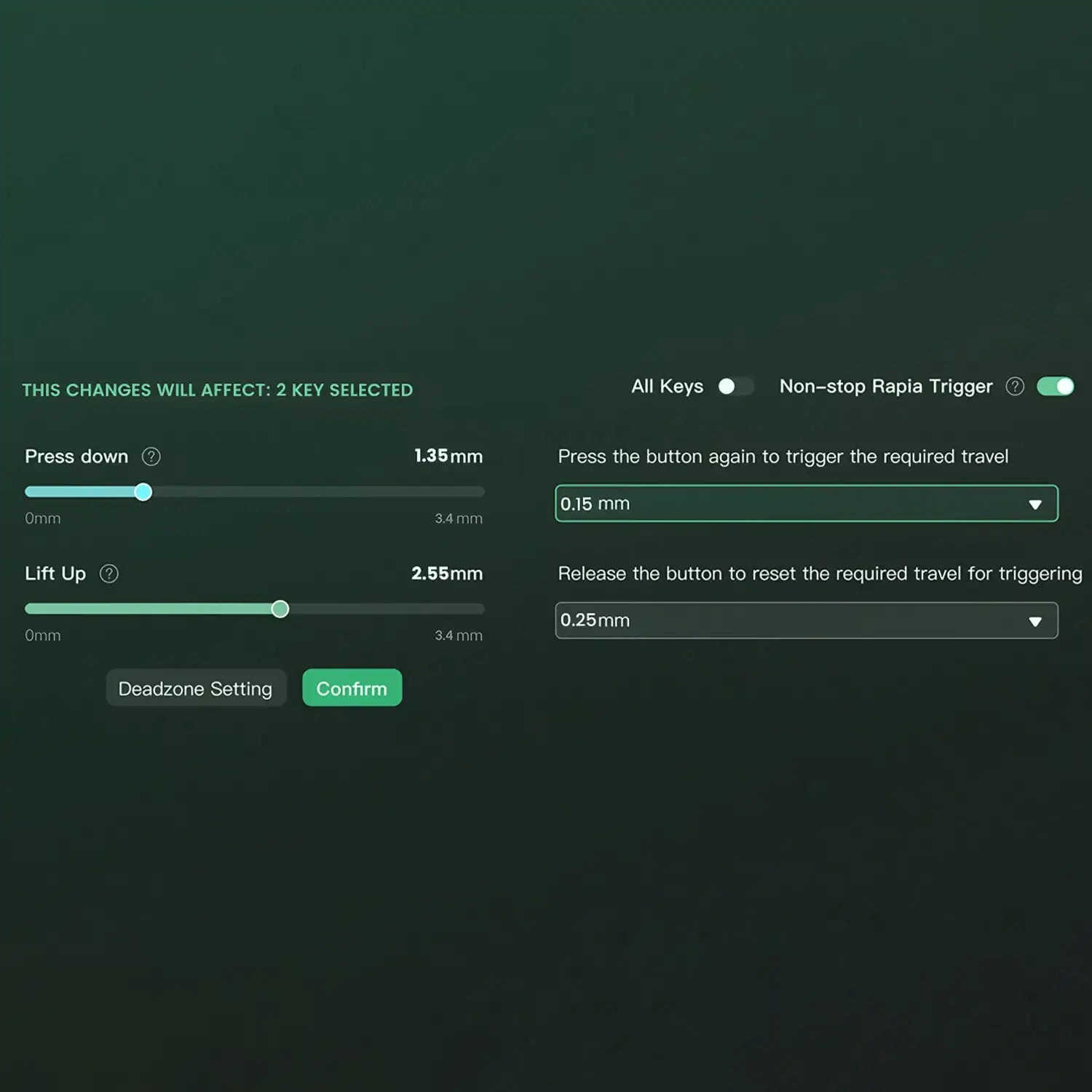1092x1092 pixels.
Task: Click the arrow on the 0.15 mm dropdown
Action: click(x=1034, y=505)
